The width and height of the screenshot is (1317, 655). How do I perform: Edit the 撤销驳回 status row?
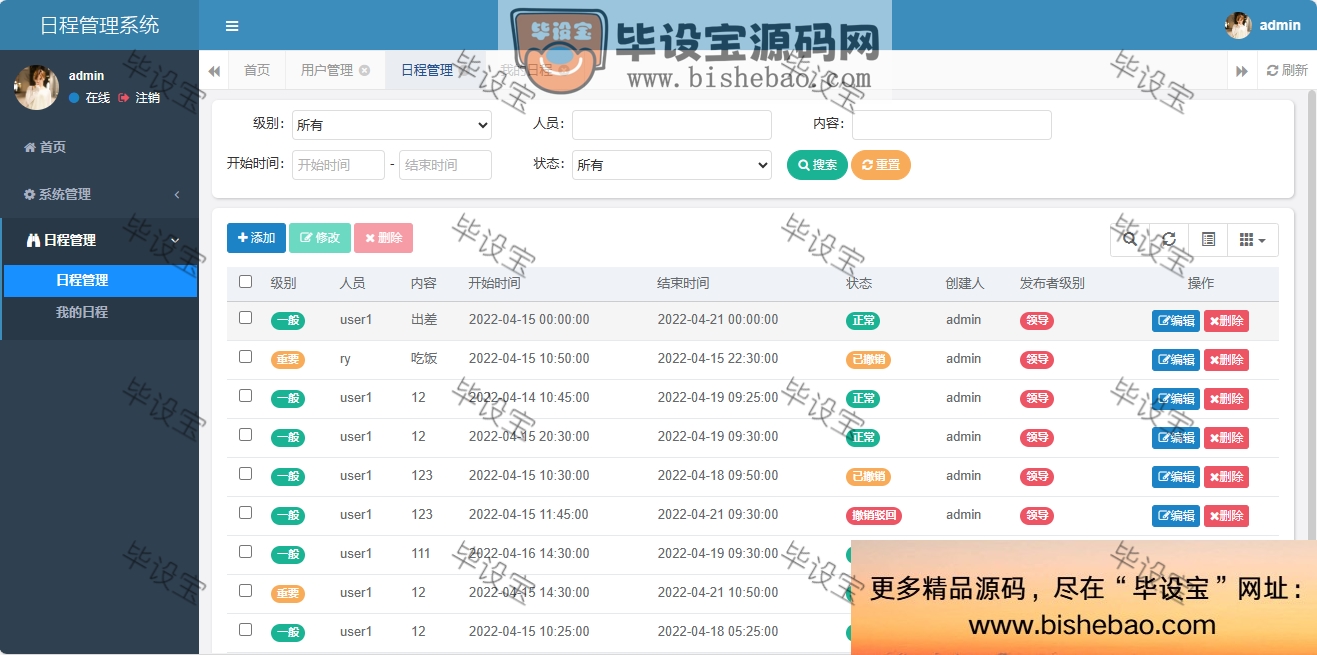pos(1176,516)
